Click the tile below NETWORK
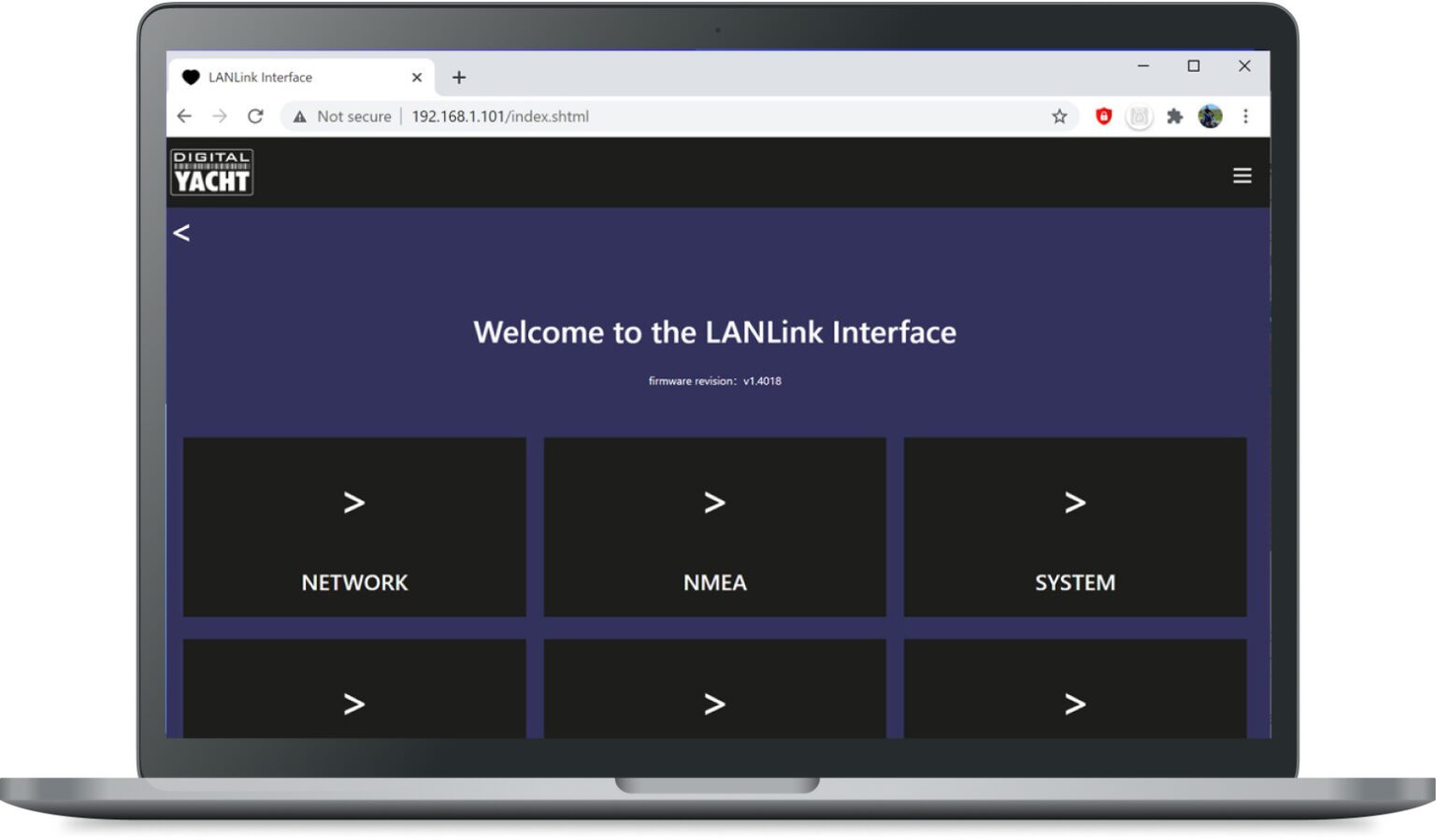This screenshot has height=840, width=1436. click(x=354, y=689)
